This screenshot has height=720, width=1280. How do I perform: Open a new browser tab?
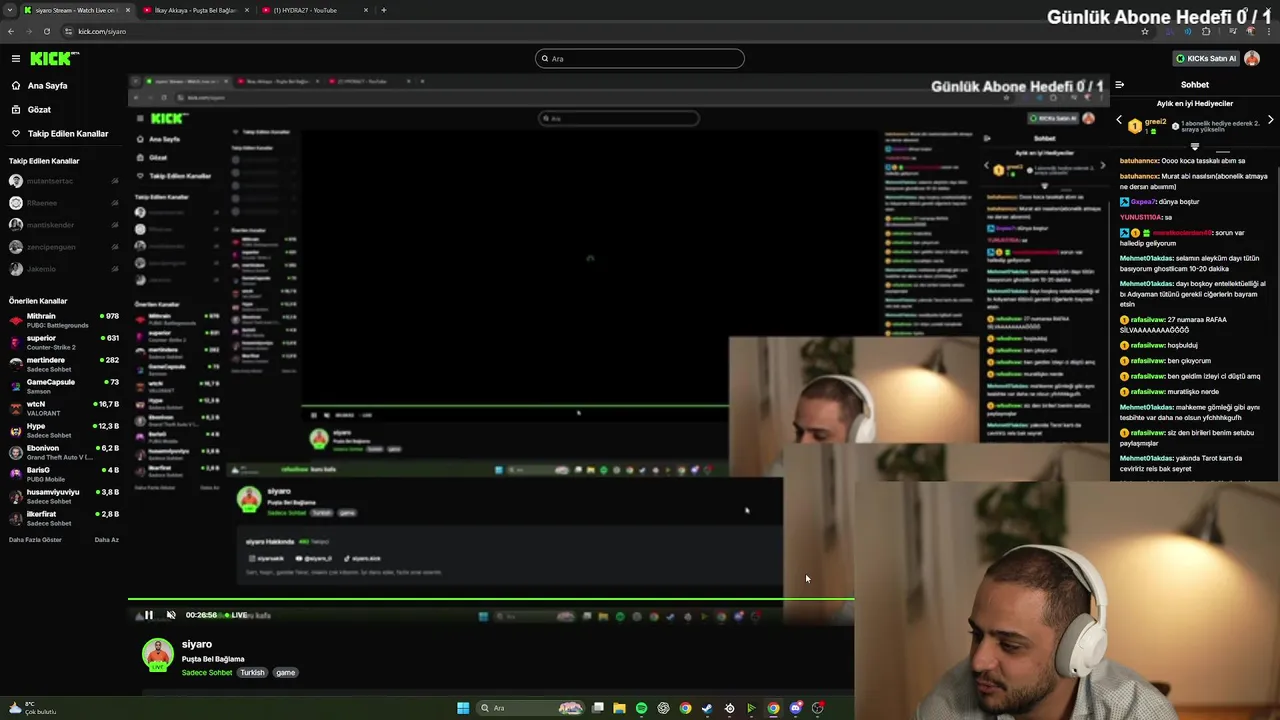384,10
